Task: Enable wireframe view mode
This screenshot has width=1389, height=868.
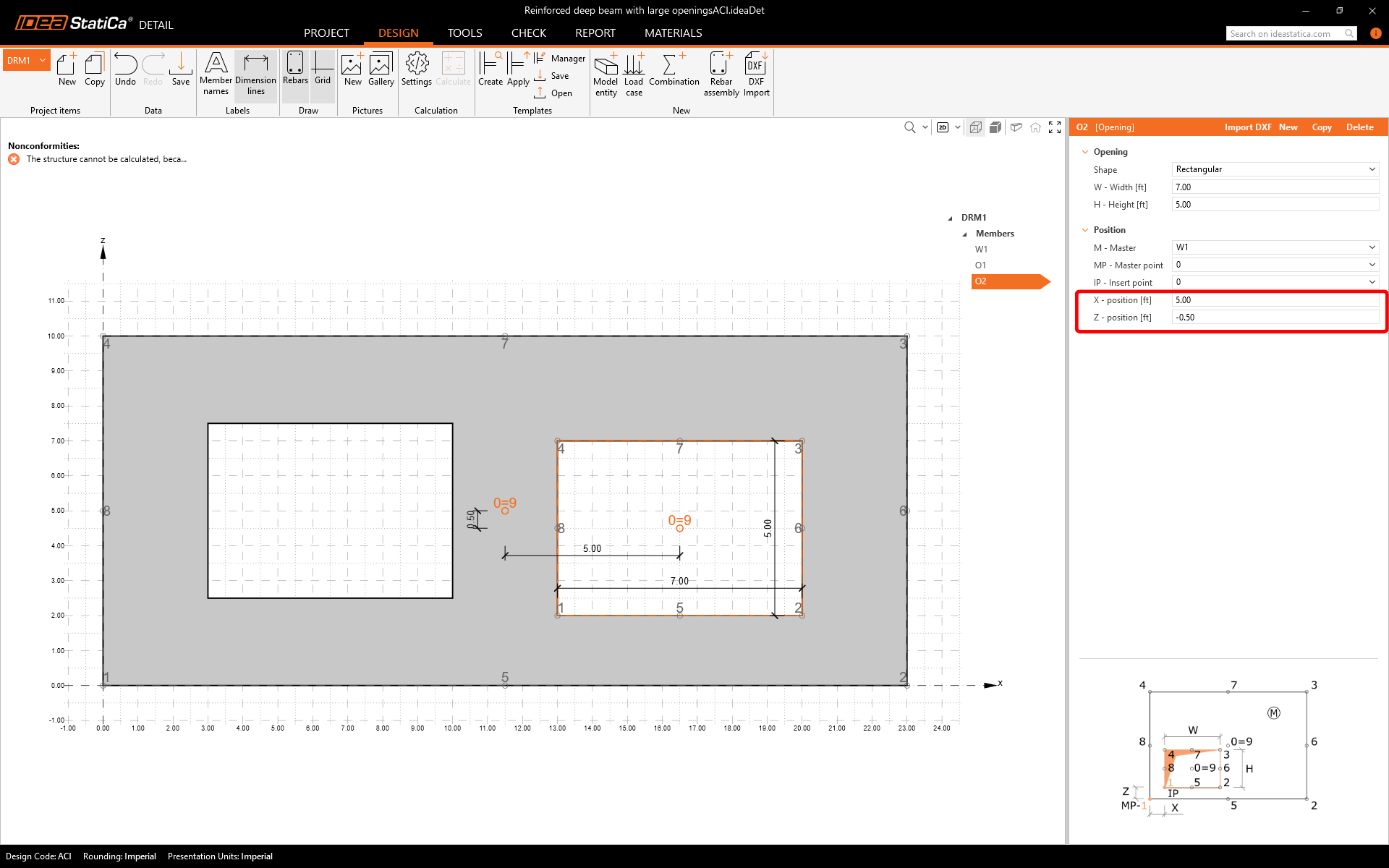Action: (976, 127)
